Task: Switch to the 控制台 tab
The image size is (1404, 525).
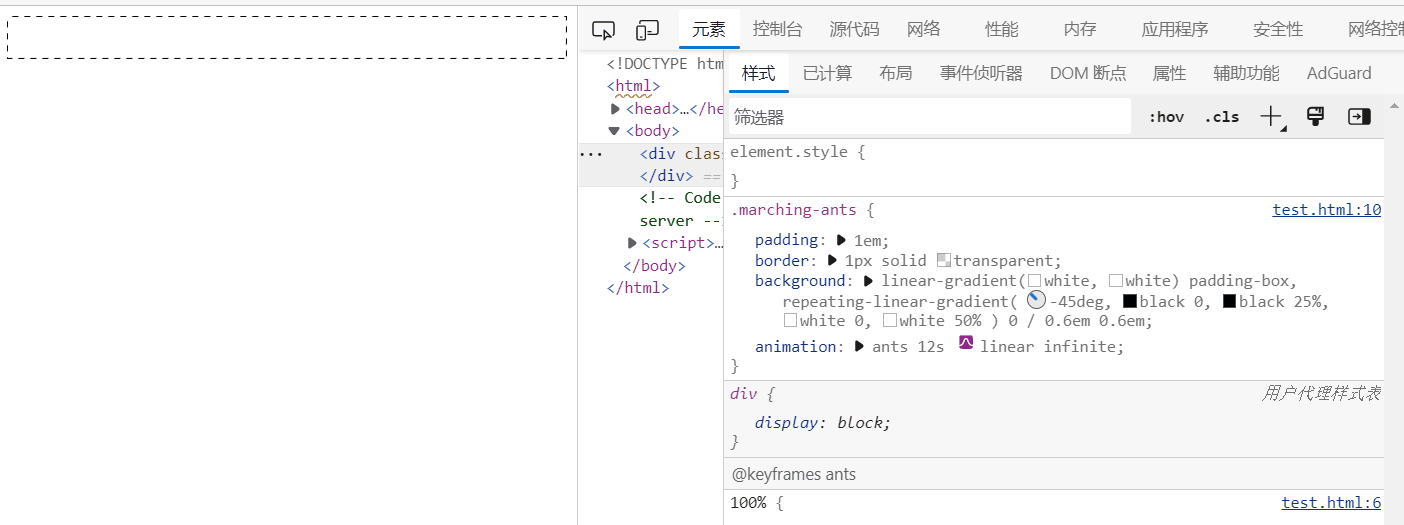Action: pyautogui.click(x=777, y=29)
